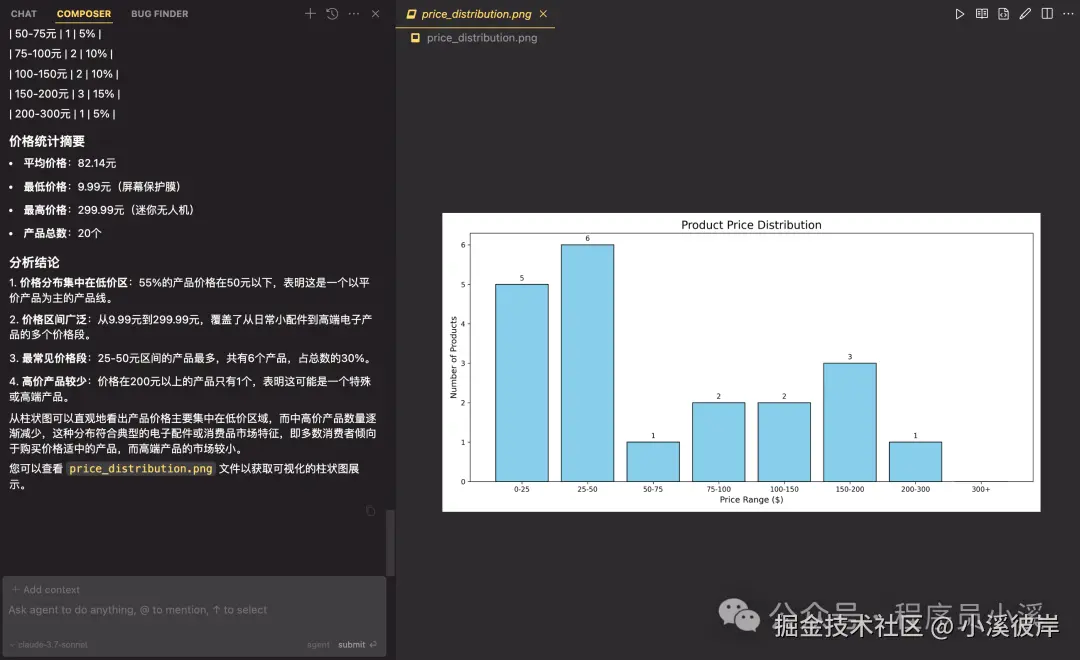Open the composer panel overflow menu (...)
This screenshot has width=1080, height=660.
click(352, 14)
